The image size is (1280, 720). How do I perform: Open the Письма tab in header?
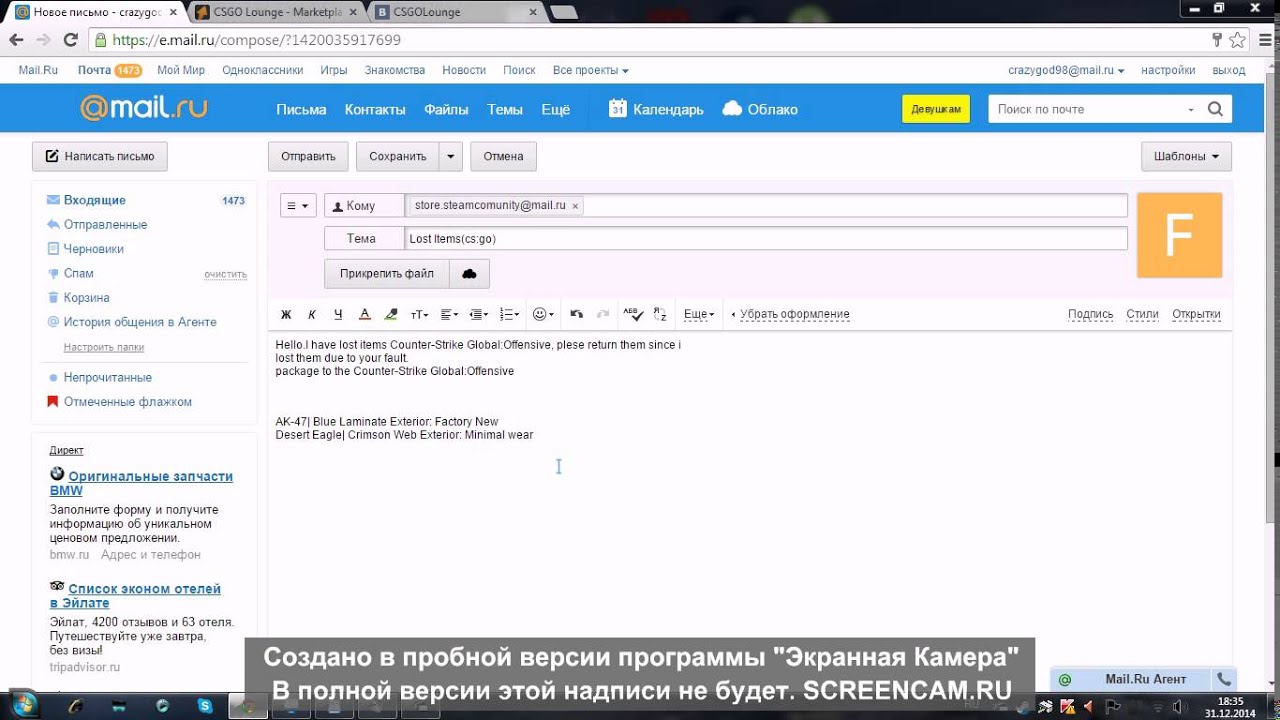301,109
